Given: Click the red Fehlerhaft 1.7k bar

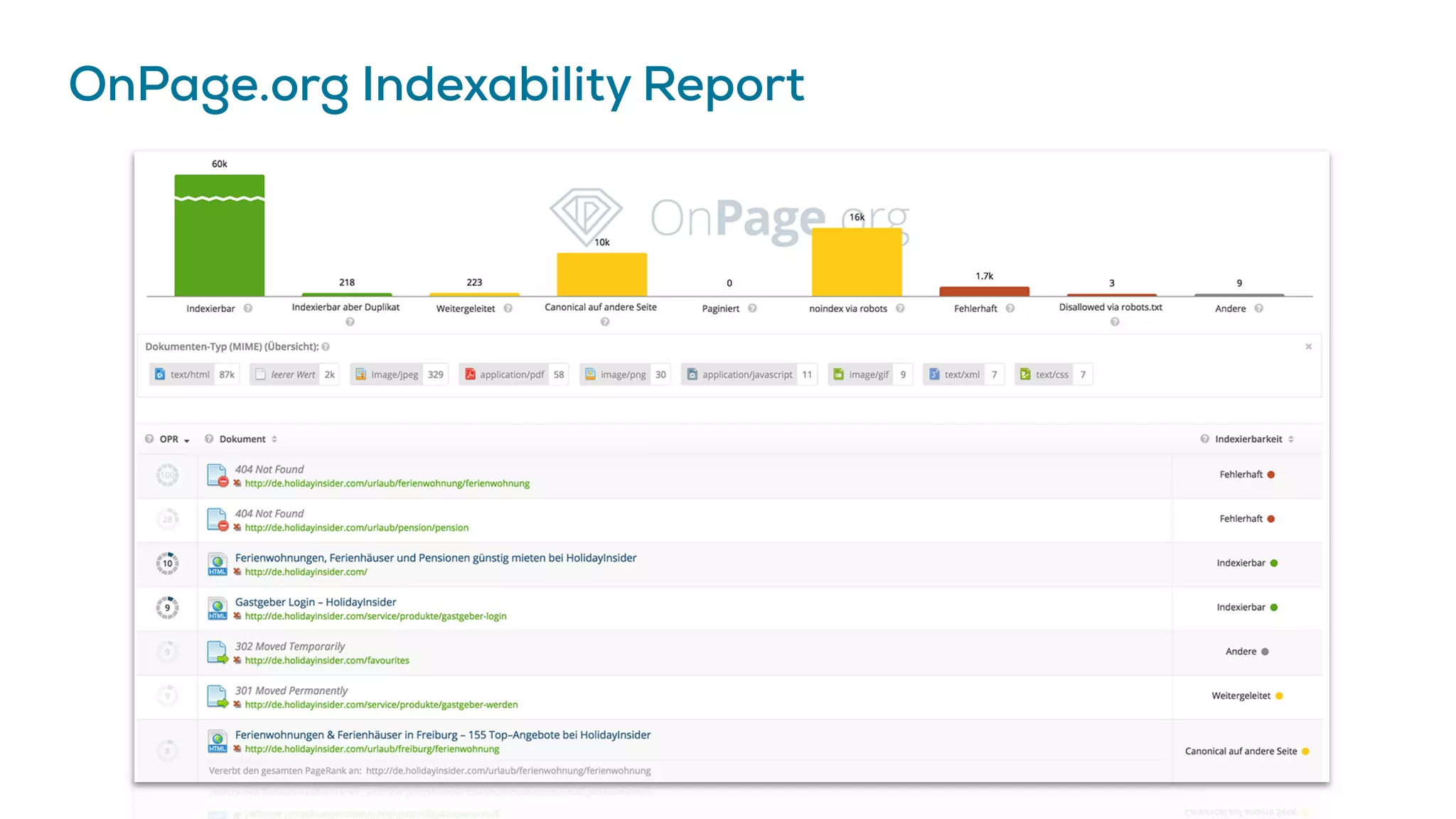Looking at the screenshot, I should [984, 291].
